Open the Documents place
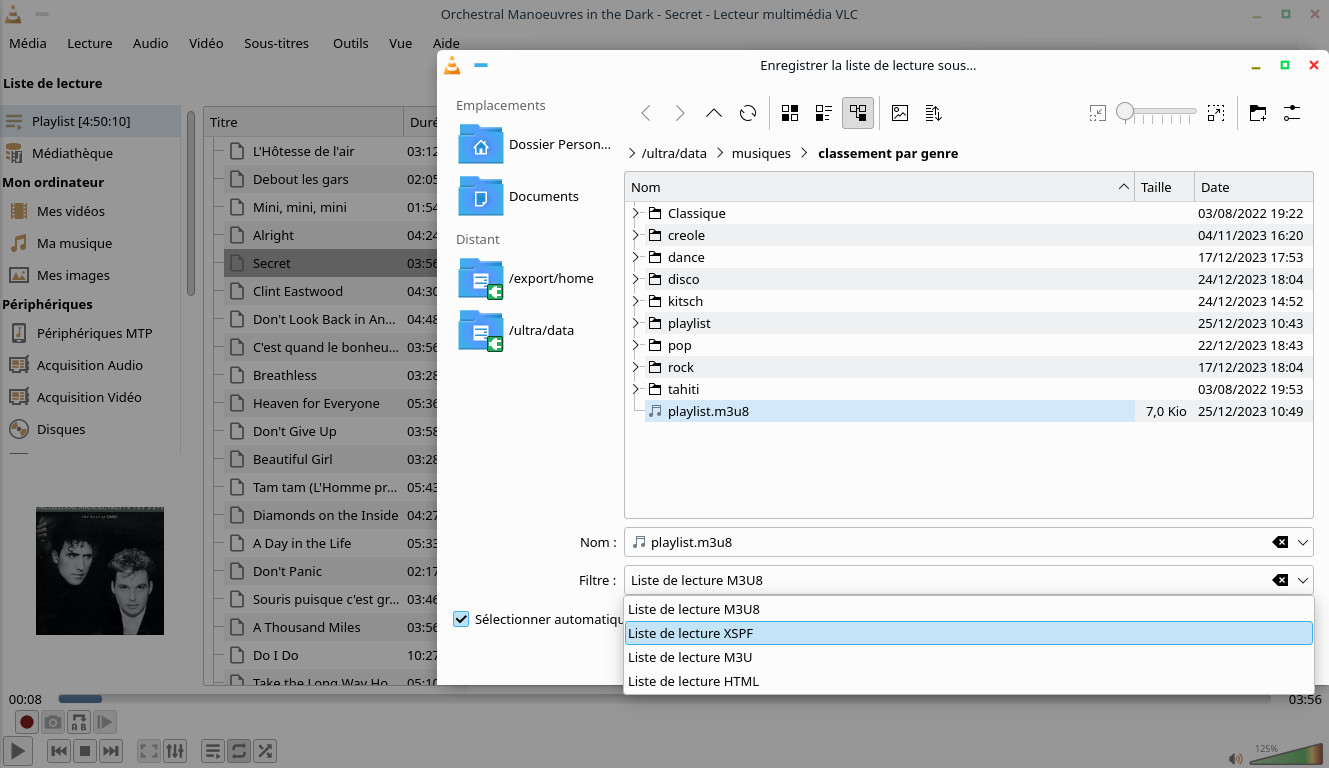 (x=519, y=197)
